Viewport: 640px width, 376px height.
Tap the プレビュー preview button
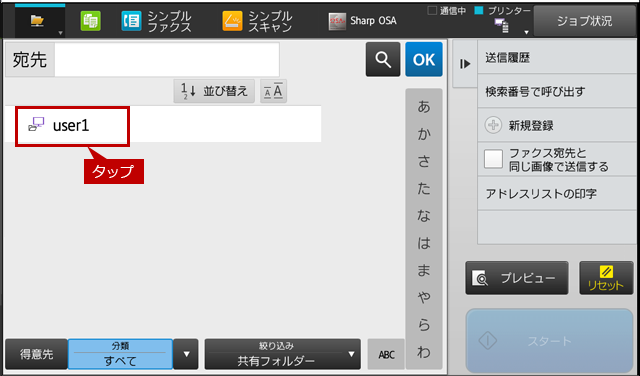(517, 278)
